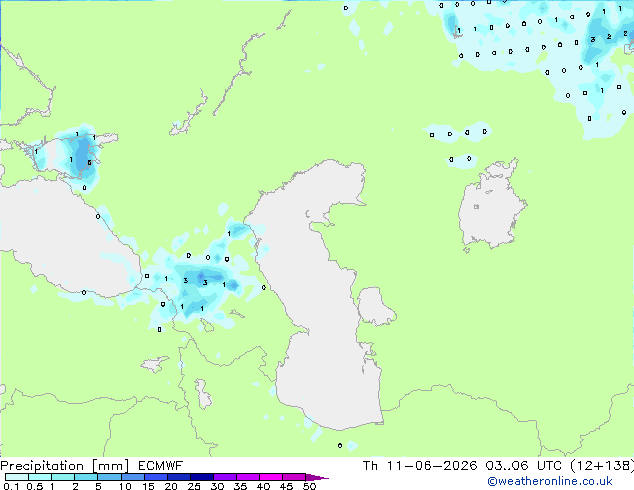Pick the bright magenta 40–45 mm legend swatch
The width and height of the screenshot is (634, 490).
271,477
